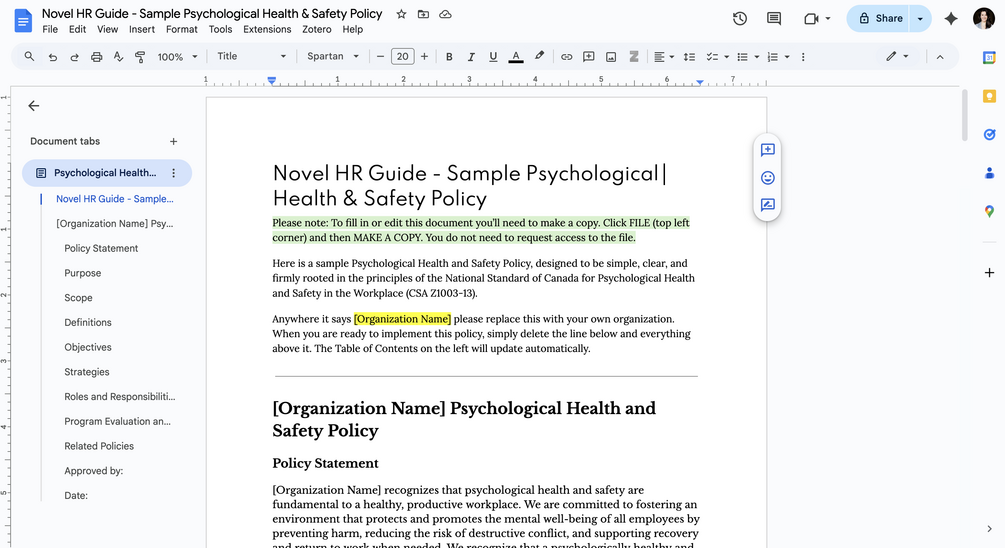Star this document
The width and height of the screenshot is (1005, 548).
[401, 14]
